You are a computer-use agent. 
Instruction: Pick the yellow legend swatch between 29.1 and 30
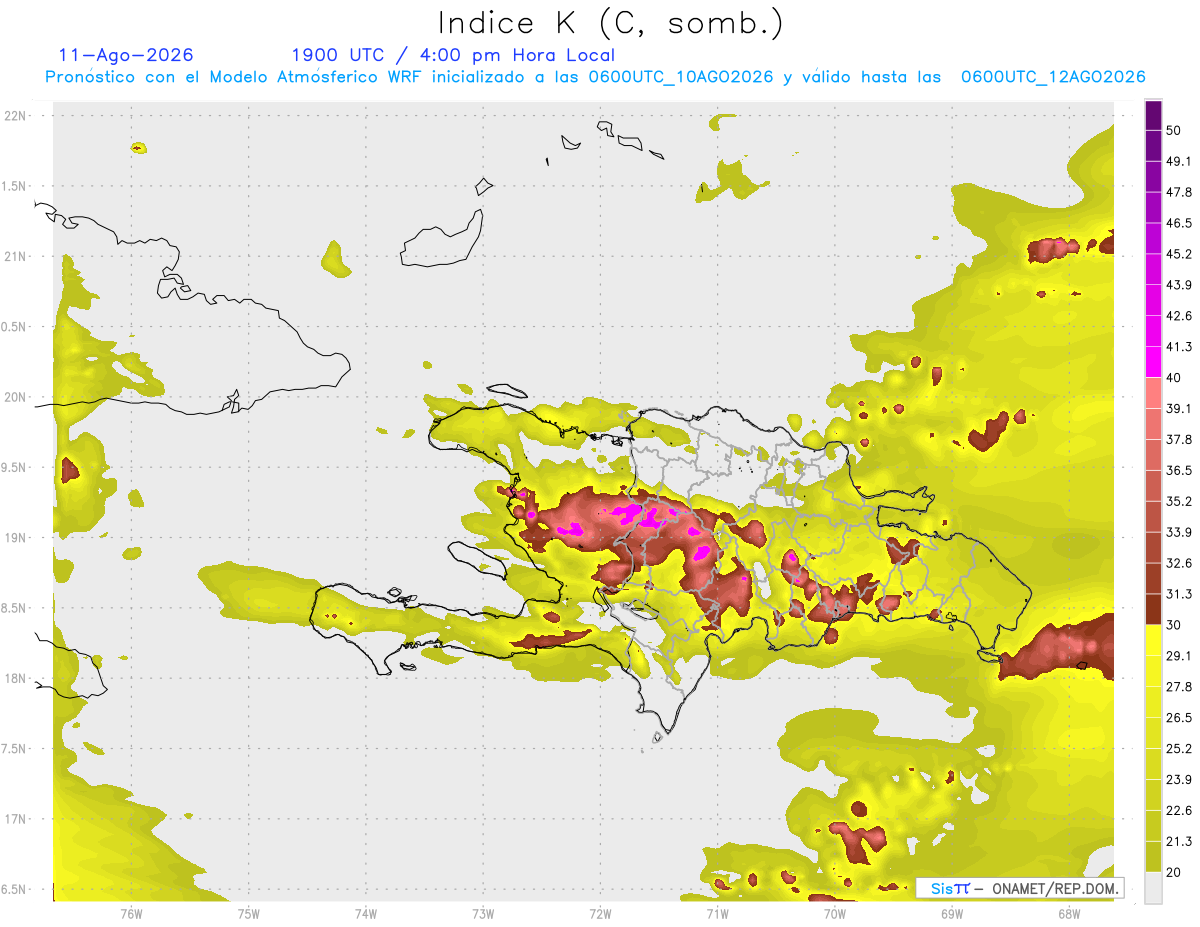[x=1154, y=640]
